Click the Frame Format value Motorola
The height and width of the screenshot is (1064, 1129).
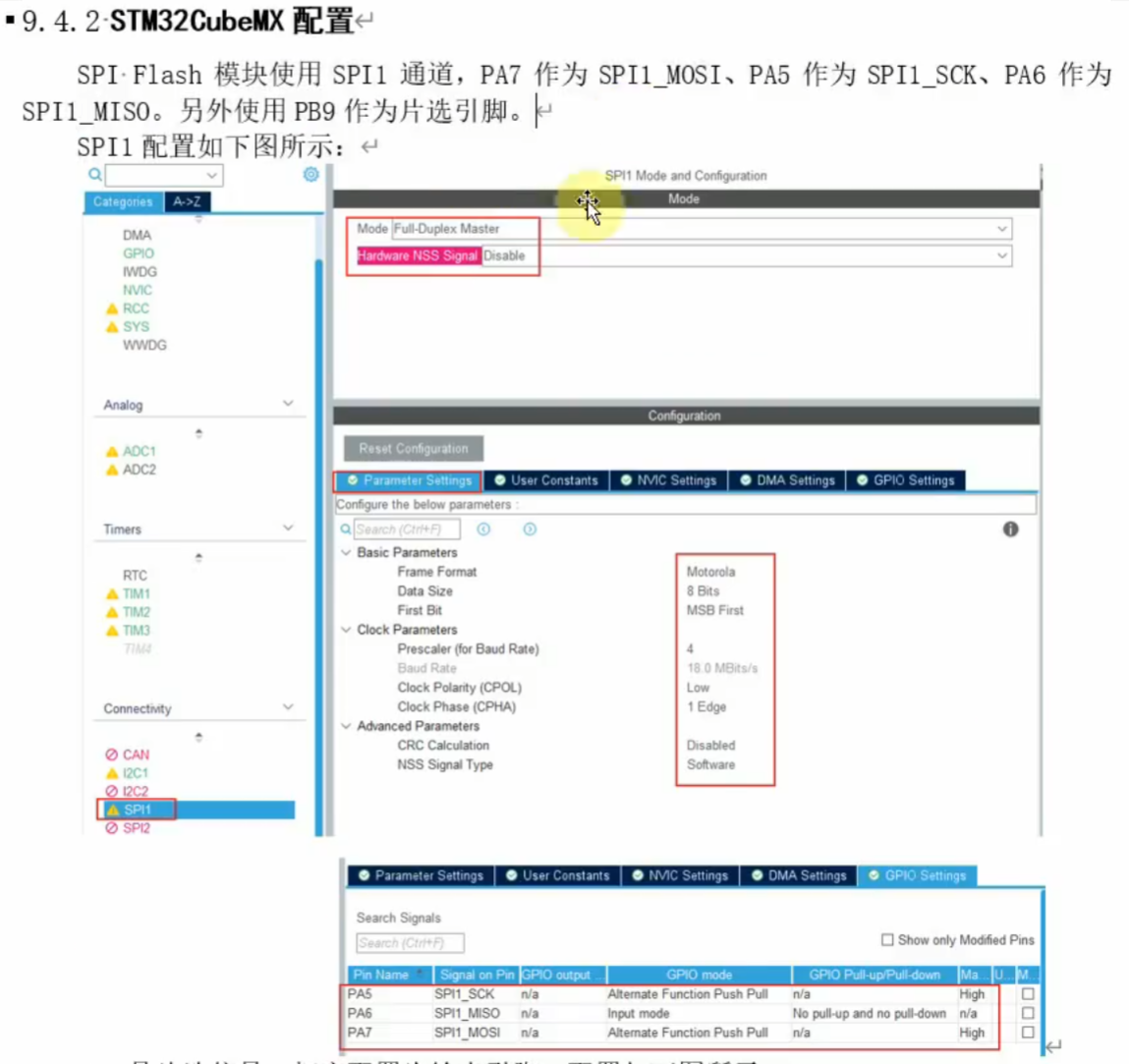(710, 572)
